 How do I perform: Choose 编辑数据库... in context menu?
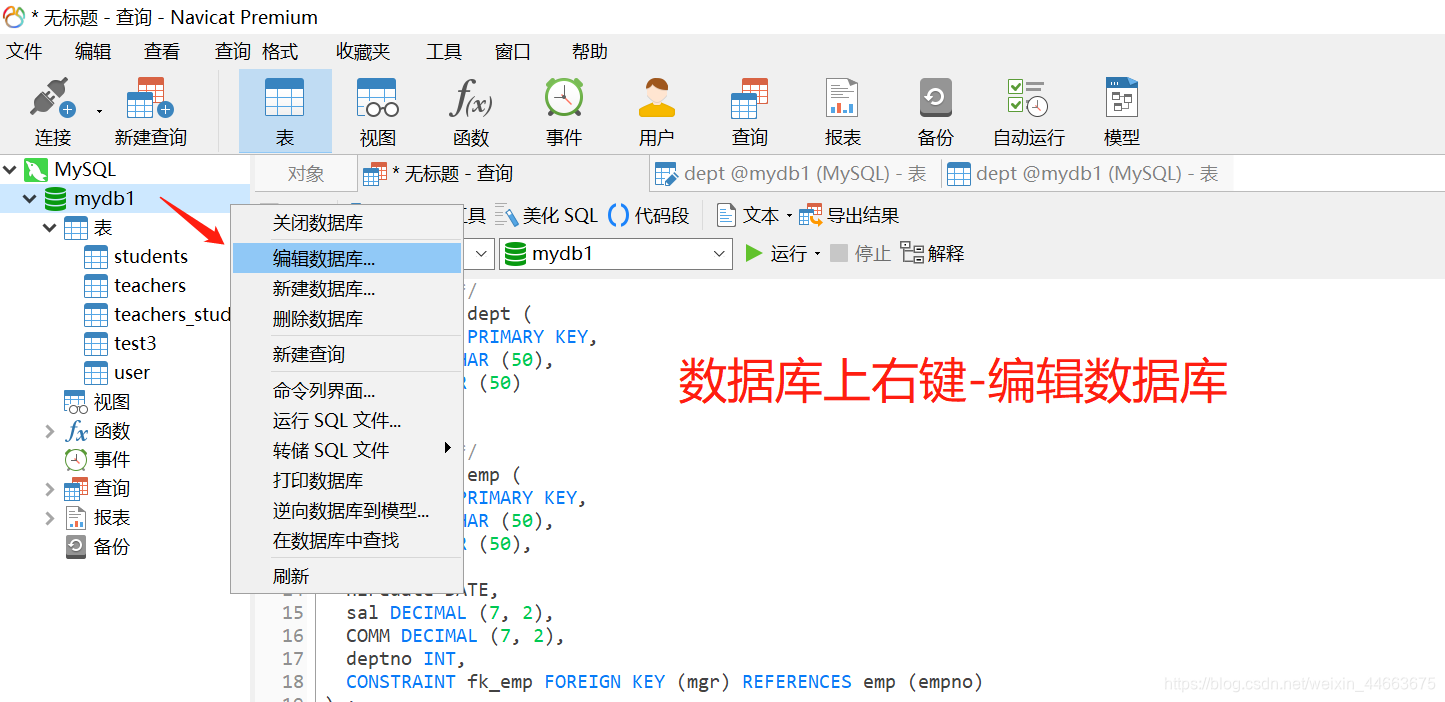coord(347,259)
